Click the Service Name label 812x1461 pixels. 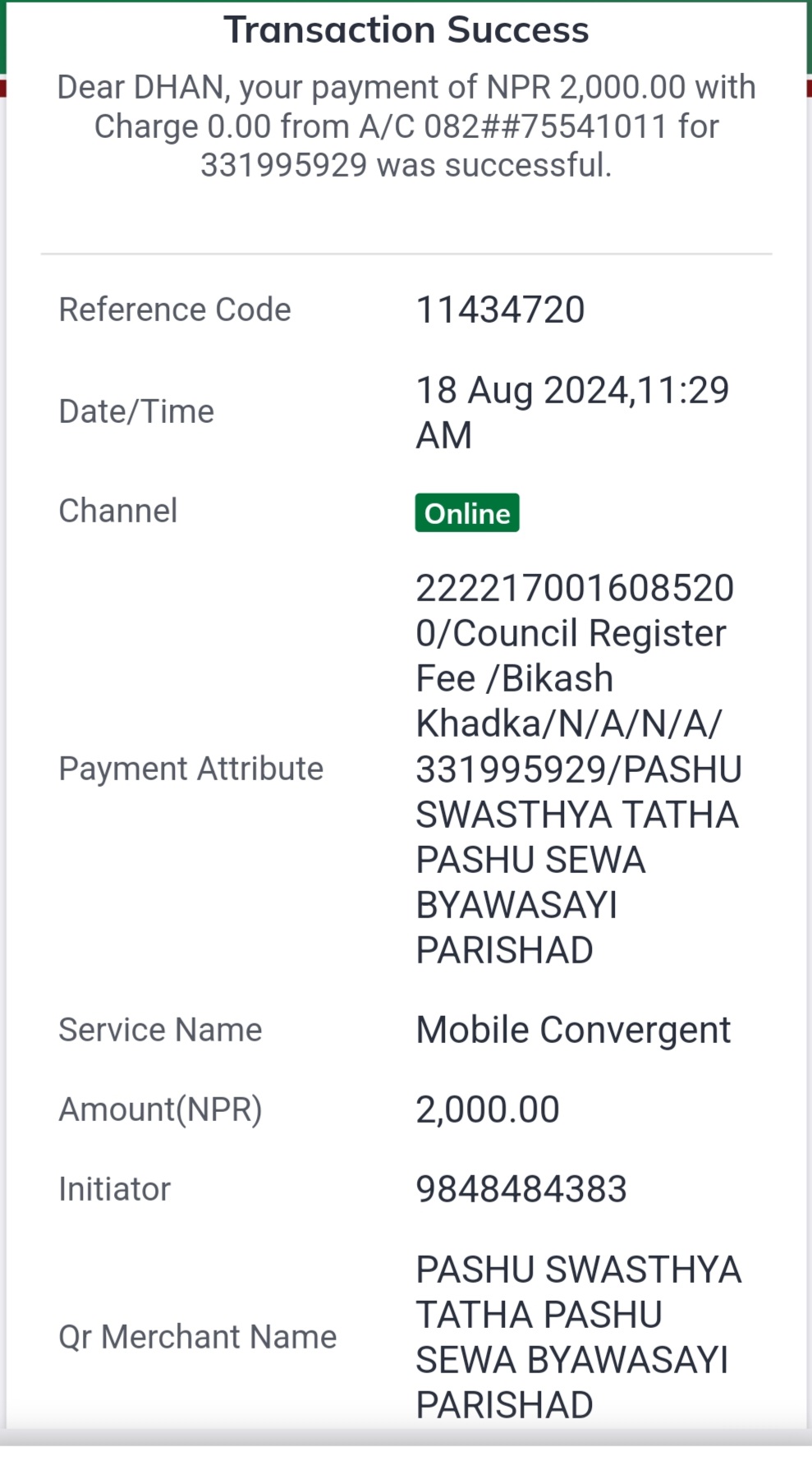pos(160,1030)
